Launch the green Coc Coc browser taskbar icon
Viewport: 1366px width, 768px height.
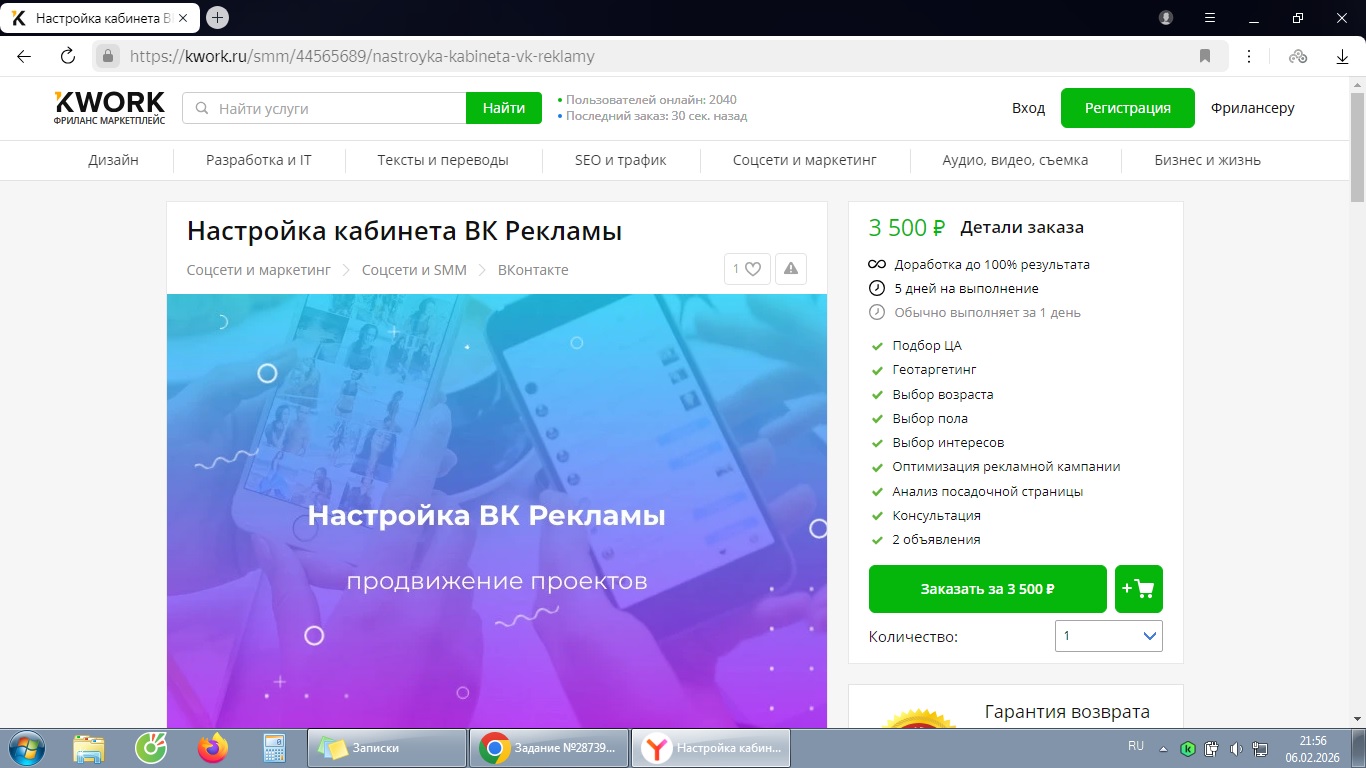(x=151, y=748)
